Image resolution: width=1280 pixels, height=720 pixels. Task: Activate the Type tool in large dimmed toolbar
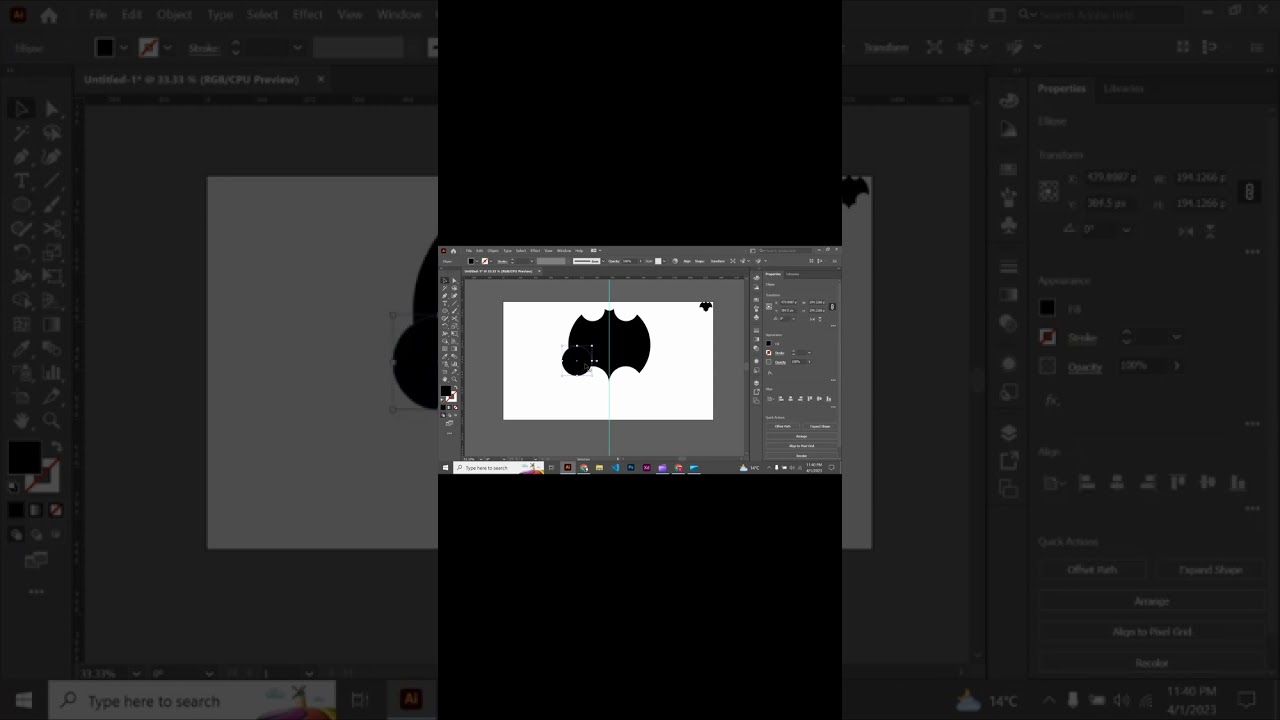point(21,180)
